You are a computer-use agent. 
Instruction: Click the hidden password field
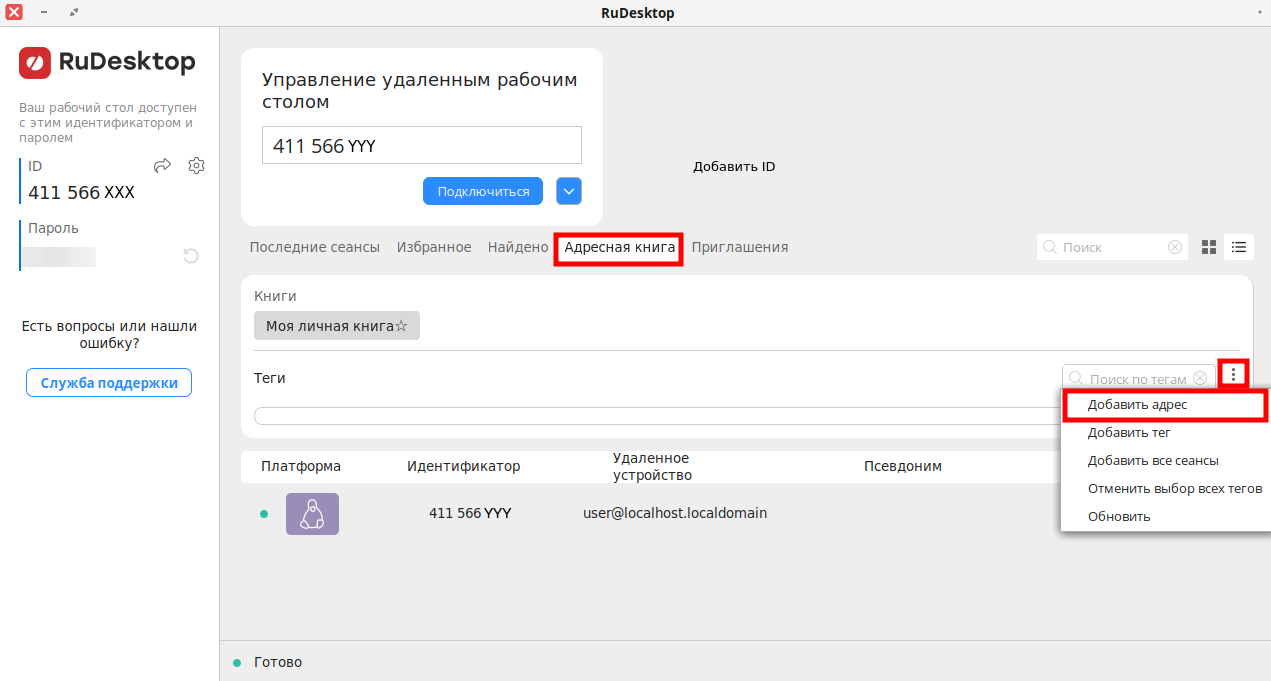59,257
